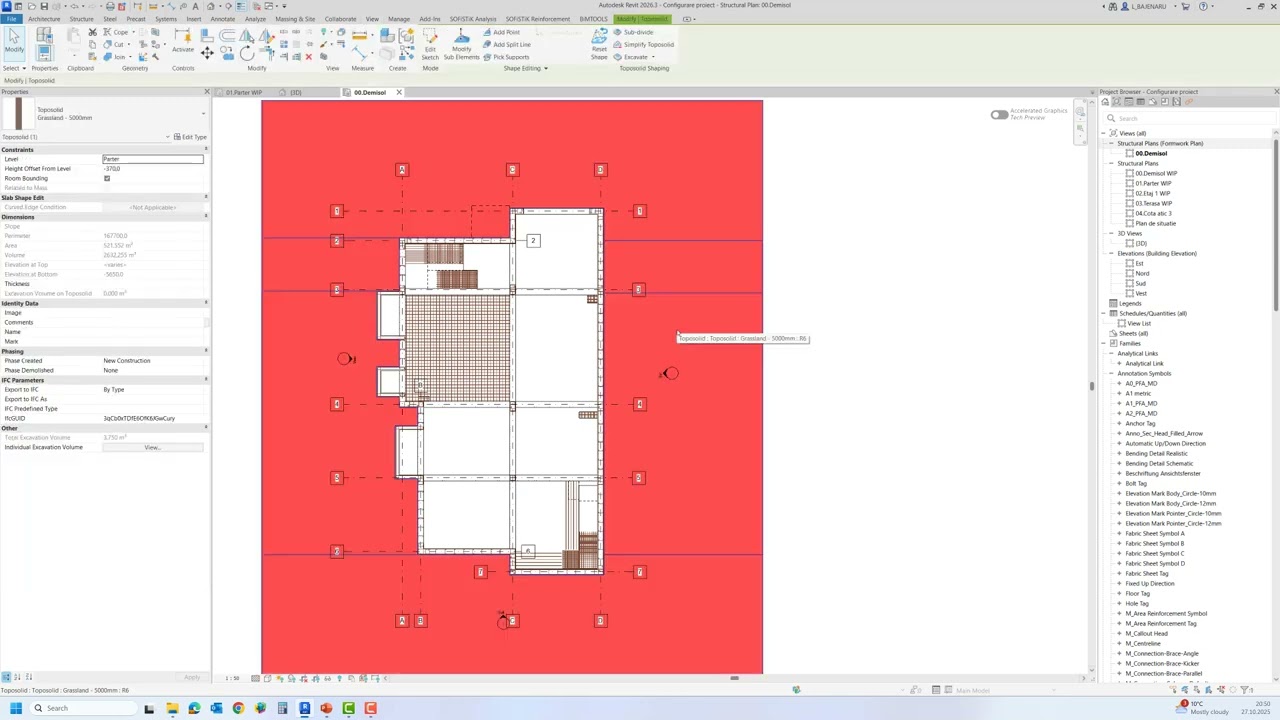The height and width of the screenshot is (720, 1280).
Task: Collapse the Views (all) tree node
Action: point(1104,133)
